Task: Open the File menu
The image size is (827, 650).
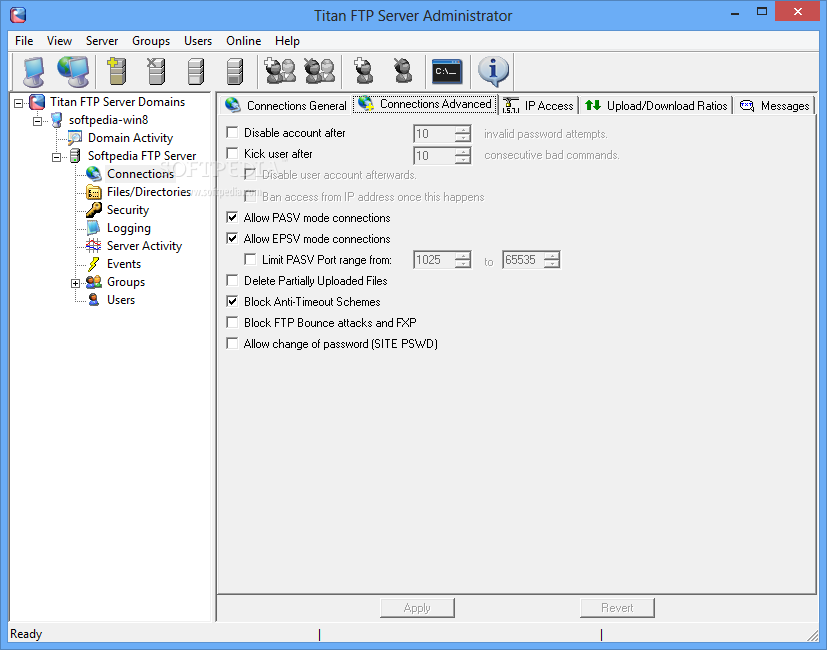Action: click(x=24, y=41)
